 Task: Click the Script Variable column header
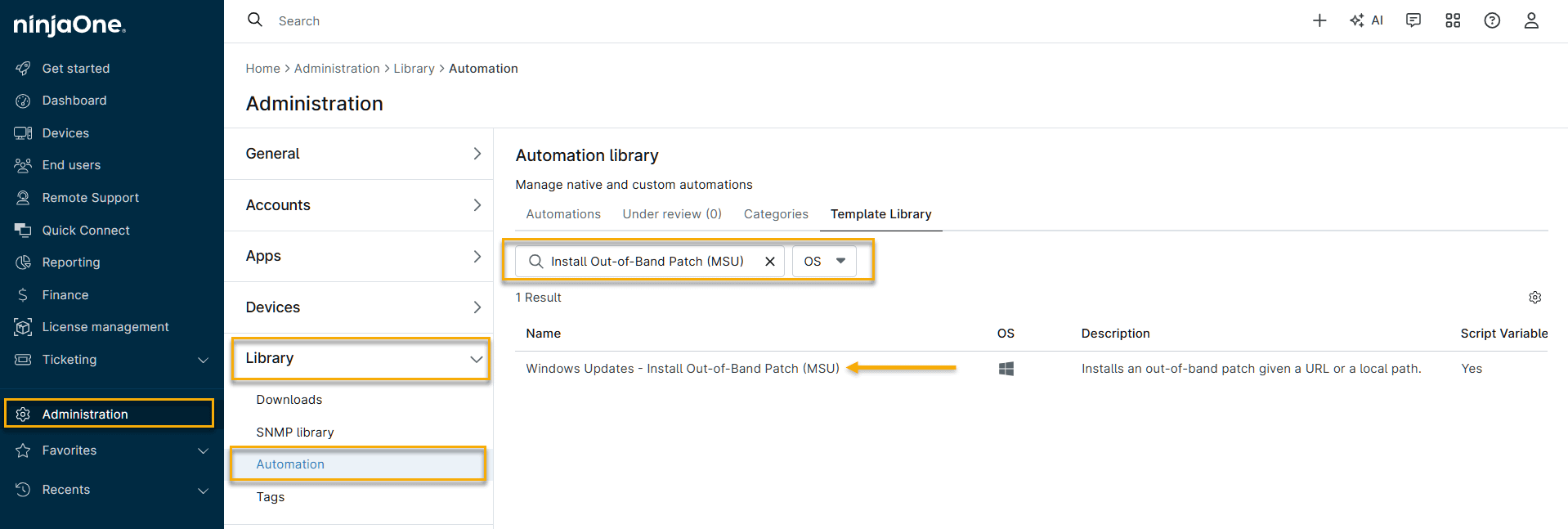(x=1503, y=334)
